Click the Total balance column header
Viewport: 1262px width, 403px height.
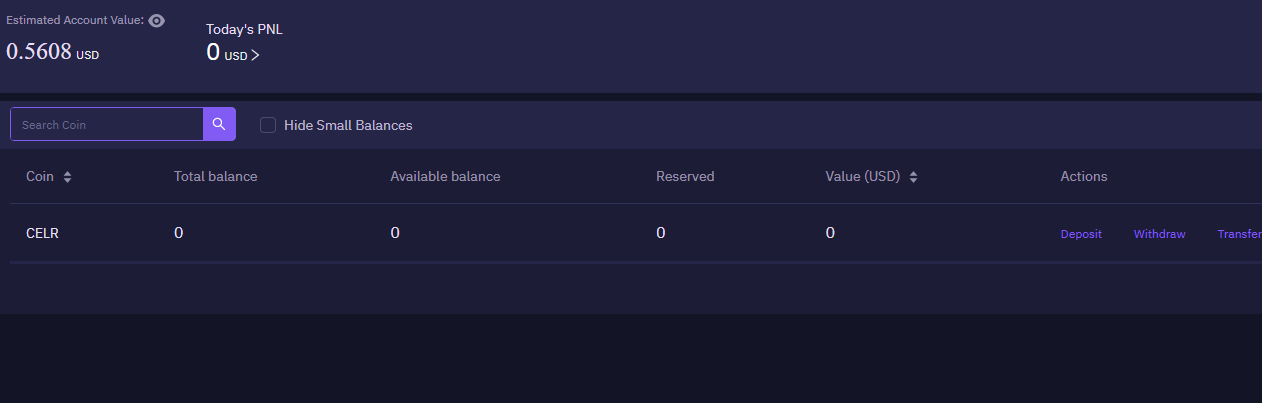[x=215, y=176]
